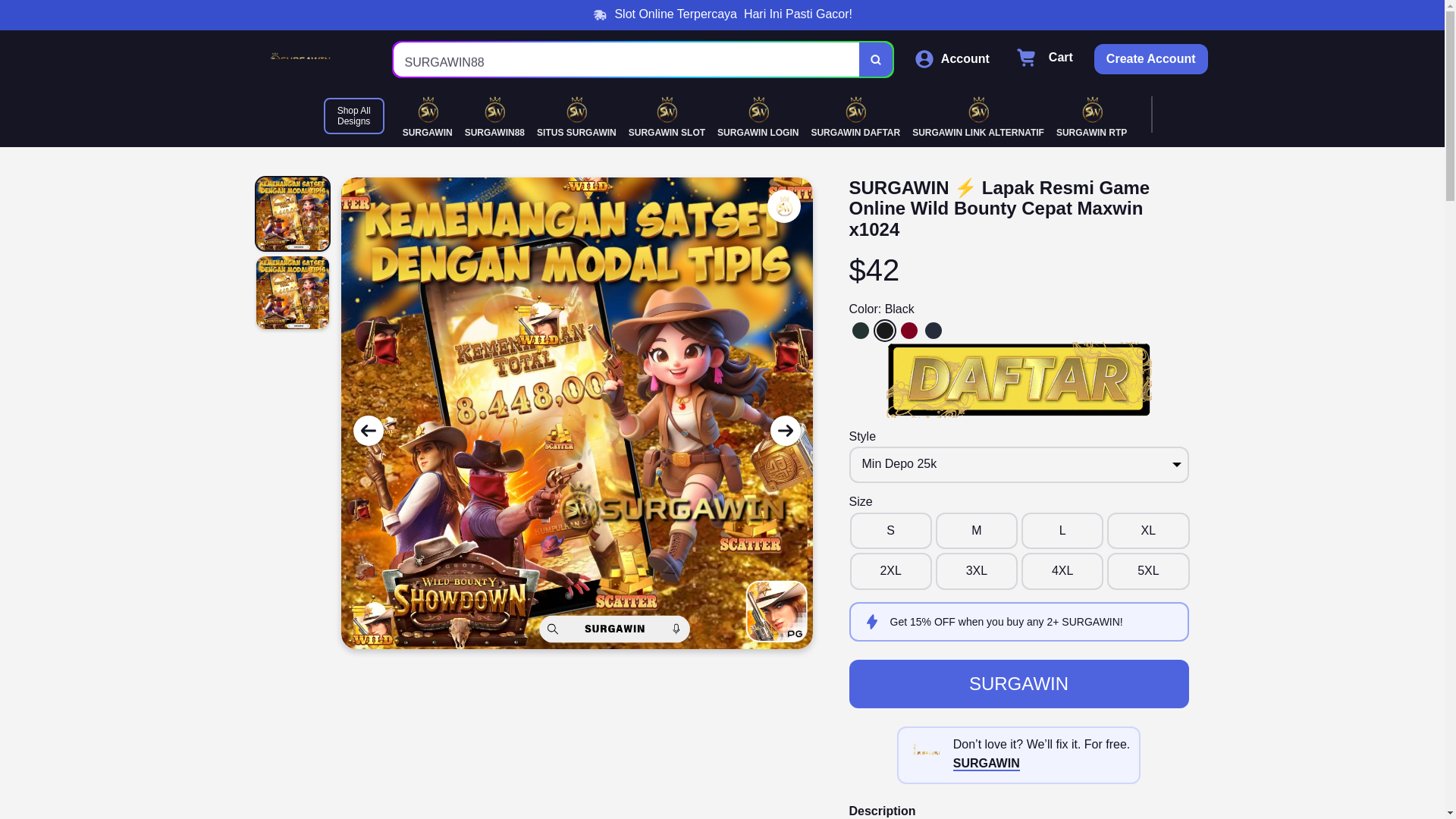Click small logo in guarantee box

click(x=926, y=750)
